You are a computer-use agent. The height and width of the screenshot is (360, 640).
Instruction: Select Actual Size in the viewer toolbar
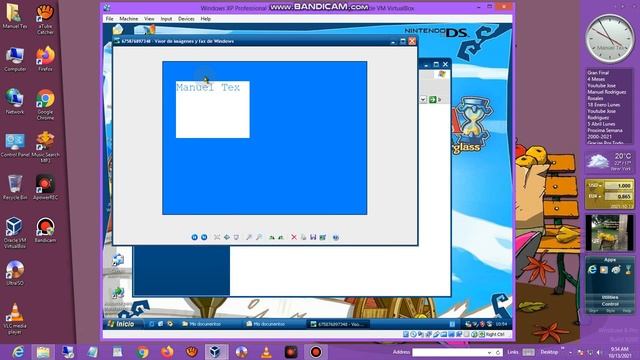click(227, 237)
